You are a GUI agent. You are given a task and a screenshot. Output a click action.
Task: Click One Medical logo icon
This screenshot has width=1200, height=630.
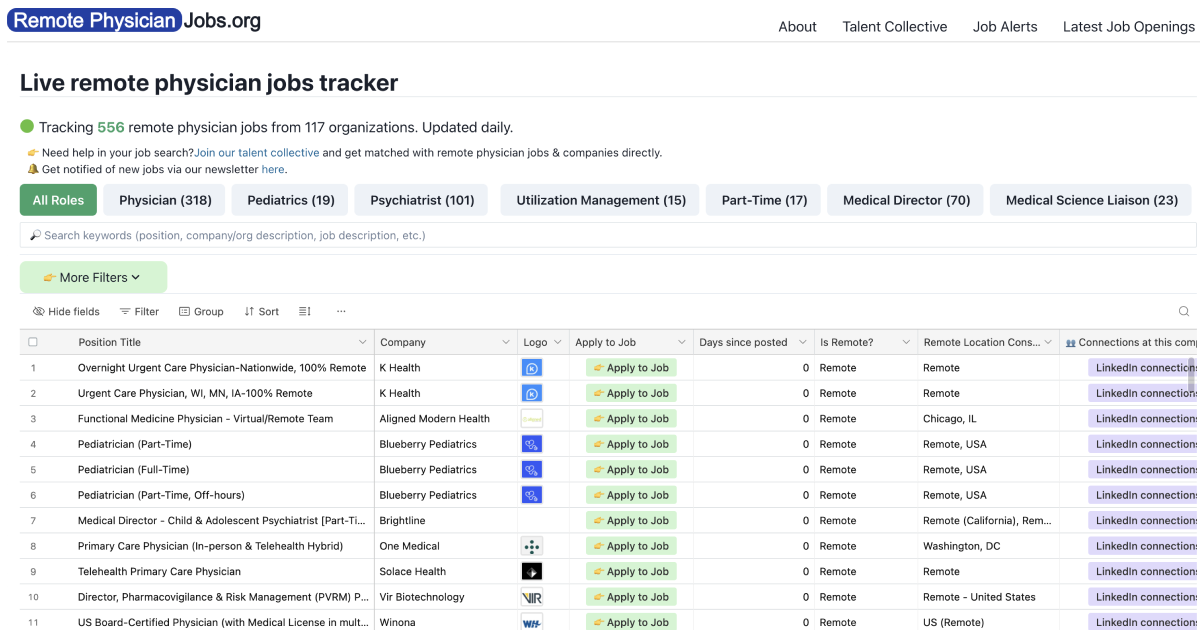tap(532, 546)
